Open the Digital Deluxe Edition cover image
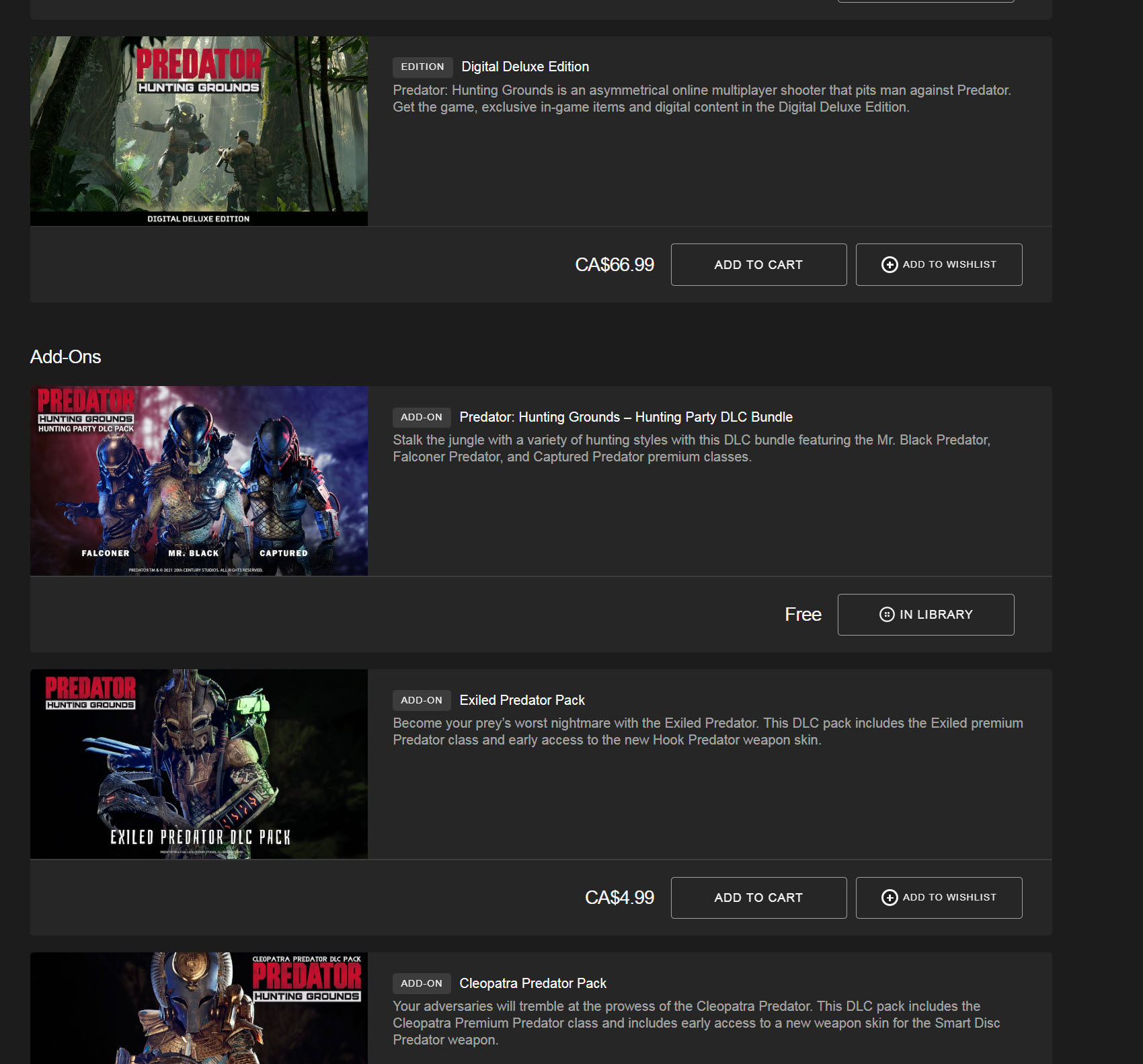Image resolution: width=1143 pixels, height=1064 pixels. click(199, 131)
